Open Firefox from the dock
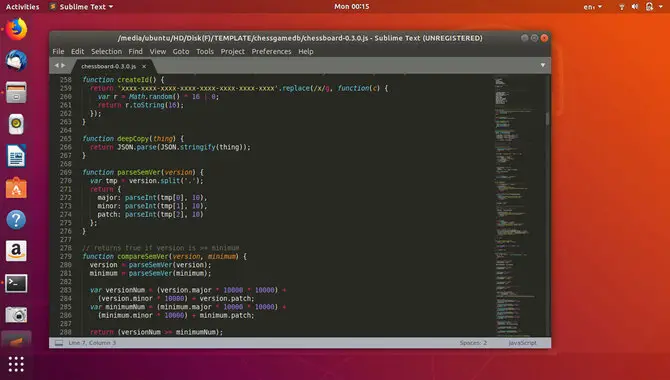This screenshot has height=380, width=670. pyautogui.click(x=16, y=29)
